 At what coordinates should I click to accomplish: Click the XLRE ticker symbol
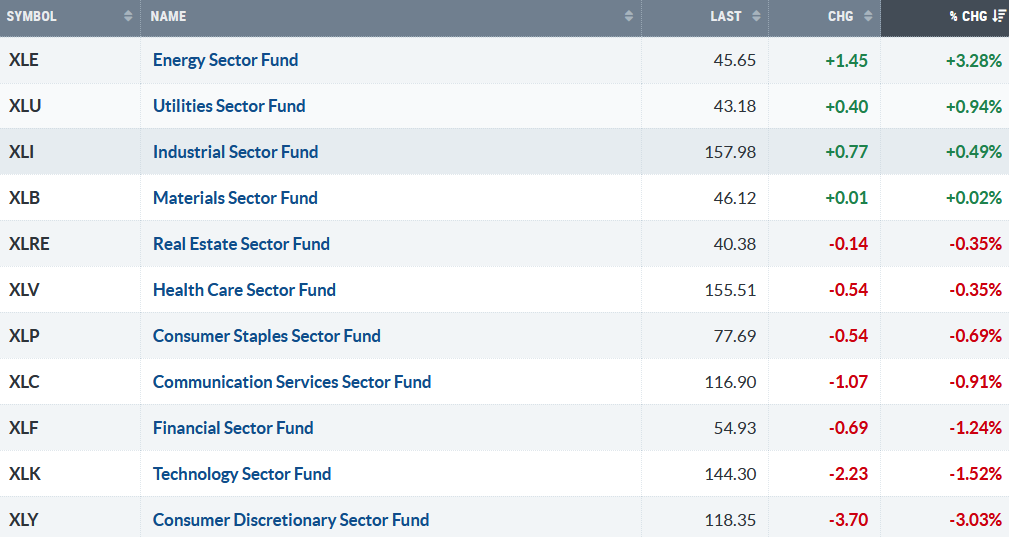(32, 244)
